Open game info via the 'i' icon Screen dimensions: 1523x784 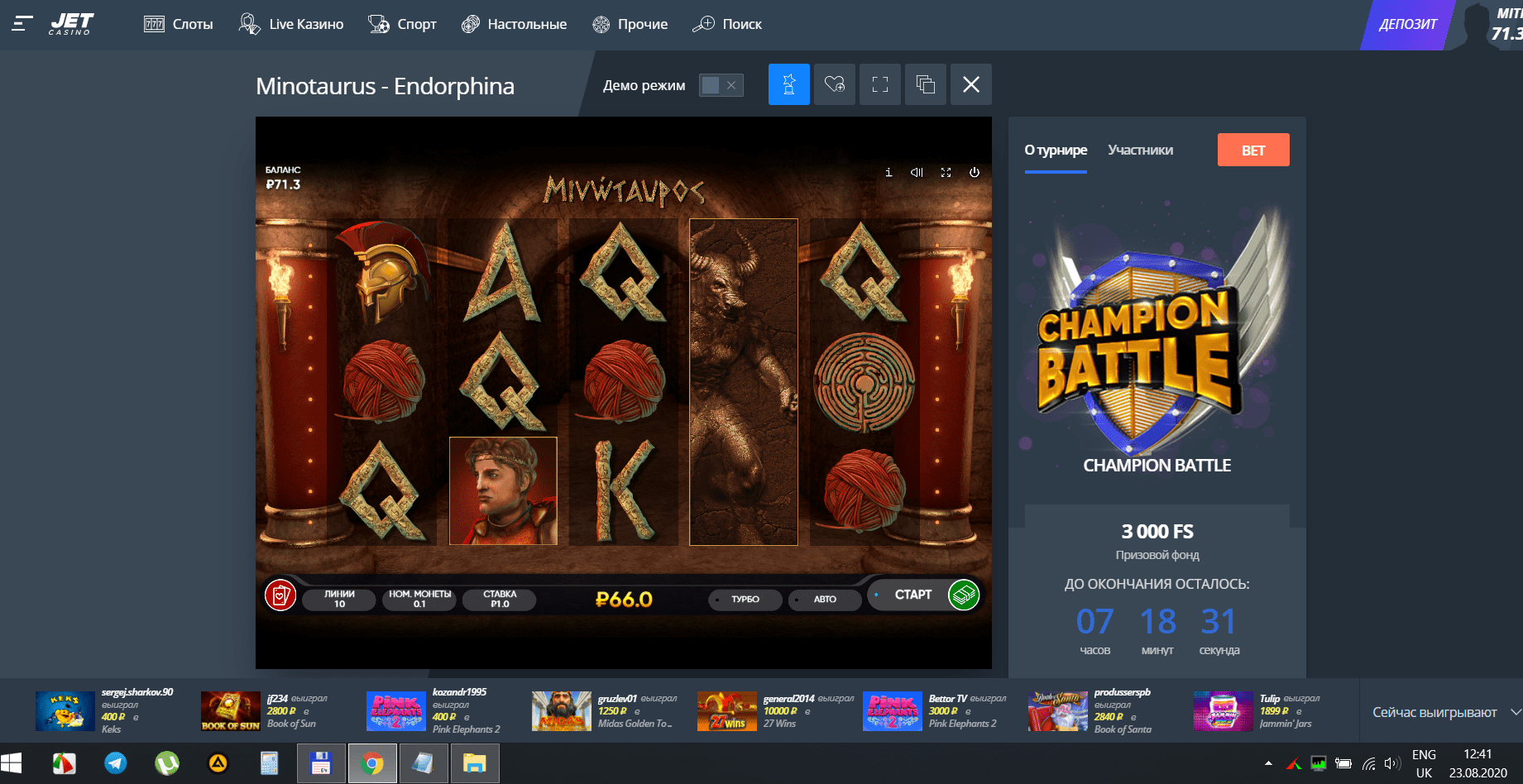[x=888, y=173]
